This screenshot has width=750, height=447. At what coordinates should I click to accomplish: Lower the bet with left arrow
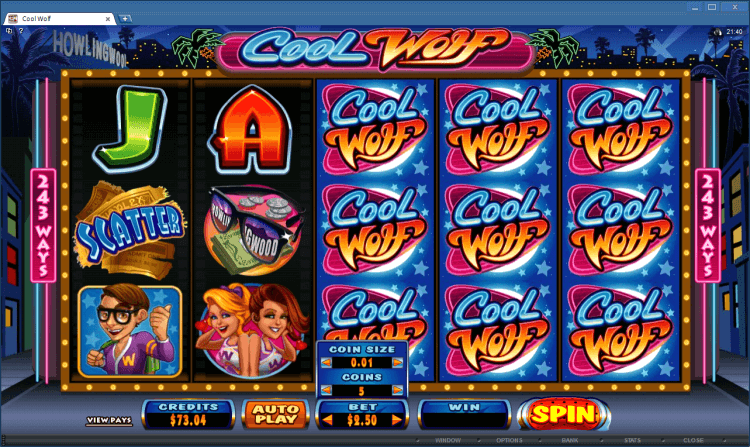point(328,420)
